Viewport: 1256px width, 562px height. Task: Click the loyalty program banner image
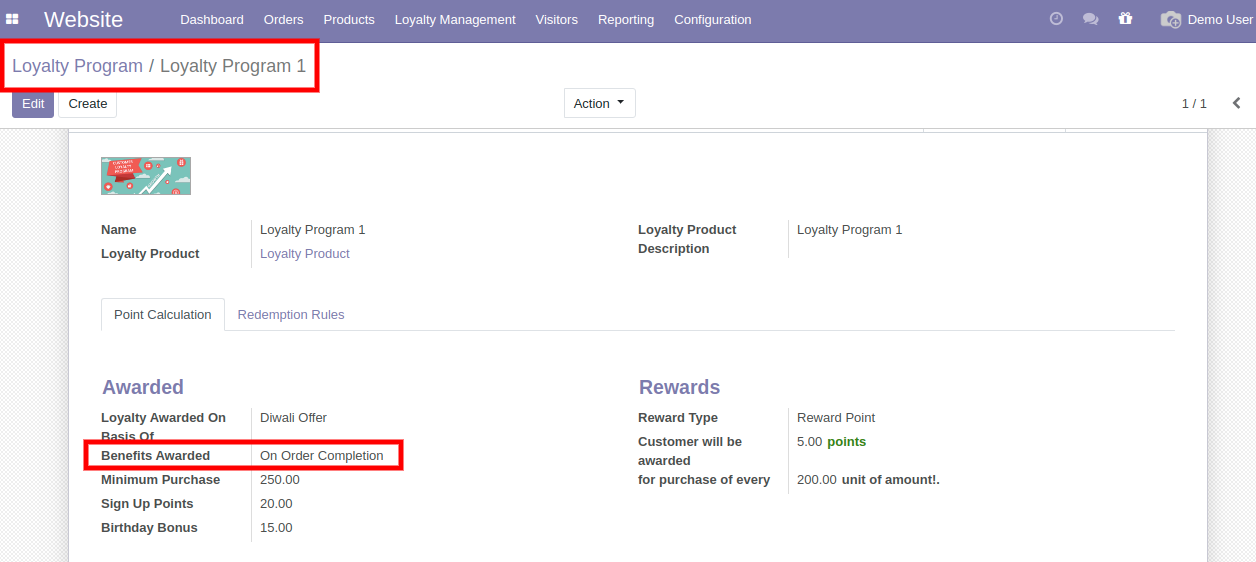click(x=146, y=176)
